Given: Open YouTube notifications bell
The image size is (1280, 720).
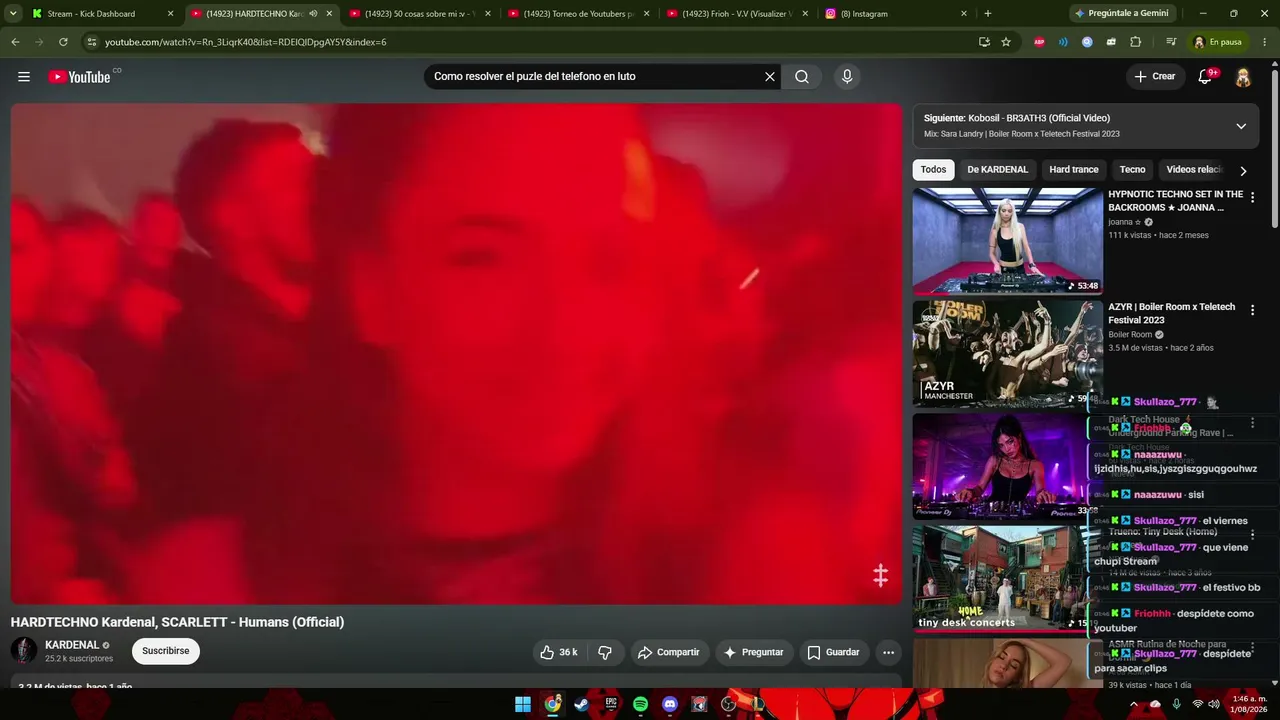Looking at the screenshot, I should (1205, 77).
